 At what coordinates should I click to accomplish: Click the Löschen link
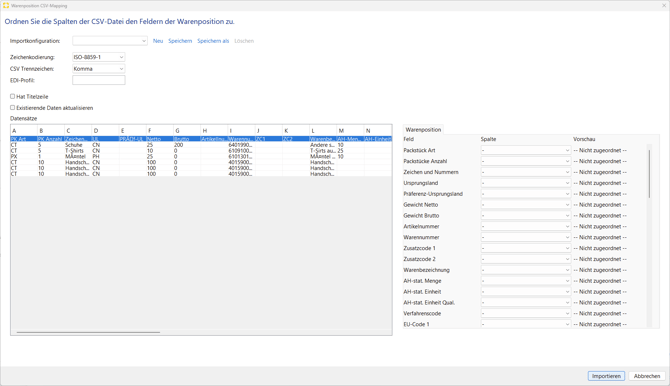coord(244,41)
